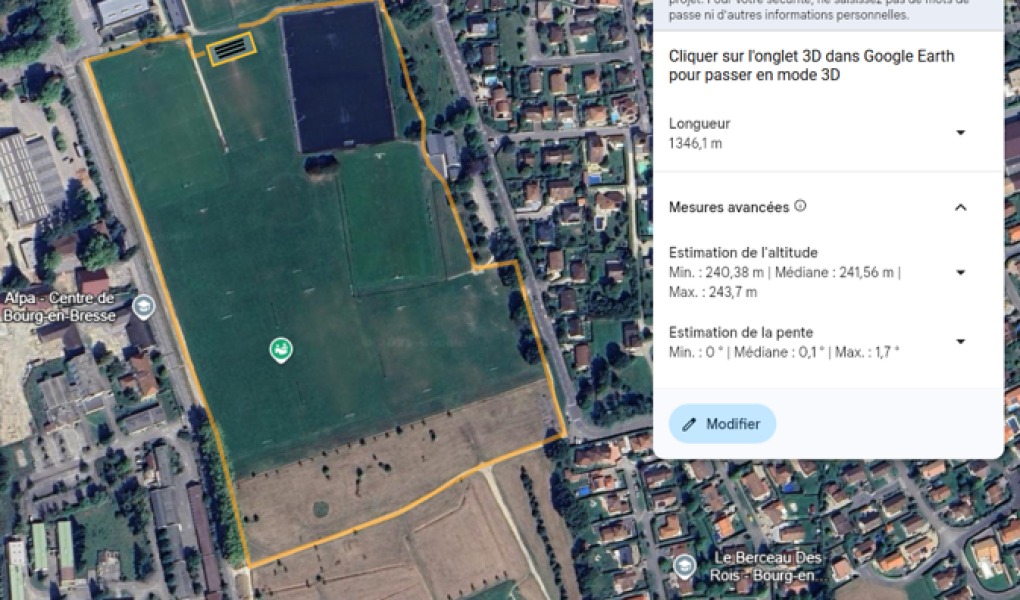This screenshot has height=600, width=1020.
Task: Click the 1346,1 m length value
Action: click(695, 144)
